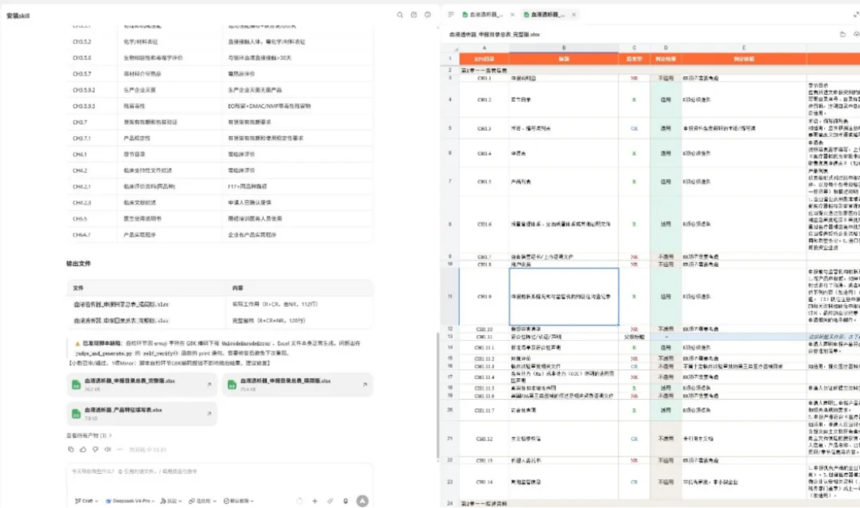Expand the spreadsheet preview to fullscreen
This screenshot has width=860, height=508.
coord(856,15)
